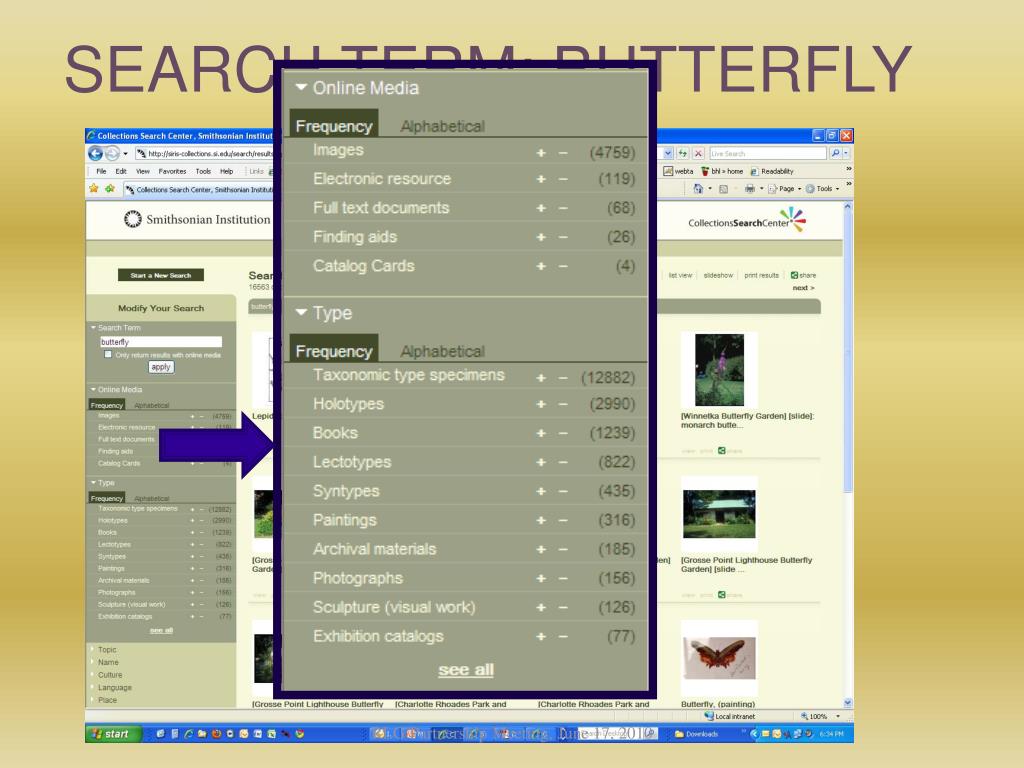Switch enlarged Type list to Alphabetical

tap(442, 351)
